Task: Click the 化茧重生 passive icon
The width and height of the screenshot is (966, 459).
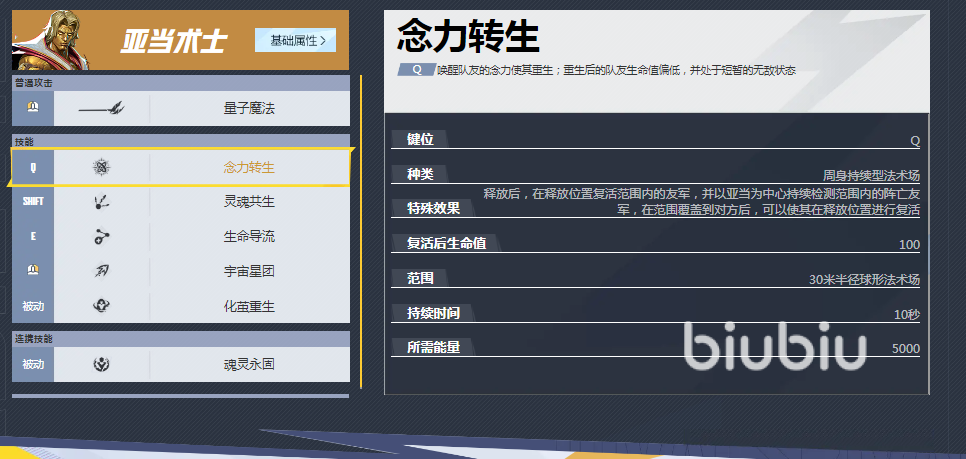Action: point(101,305)
